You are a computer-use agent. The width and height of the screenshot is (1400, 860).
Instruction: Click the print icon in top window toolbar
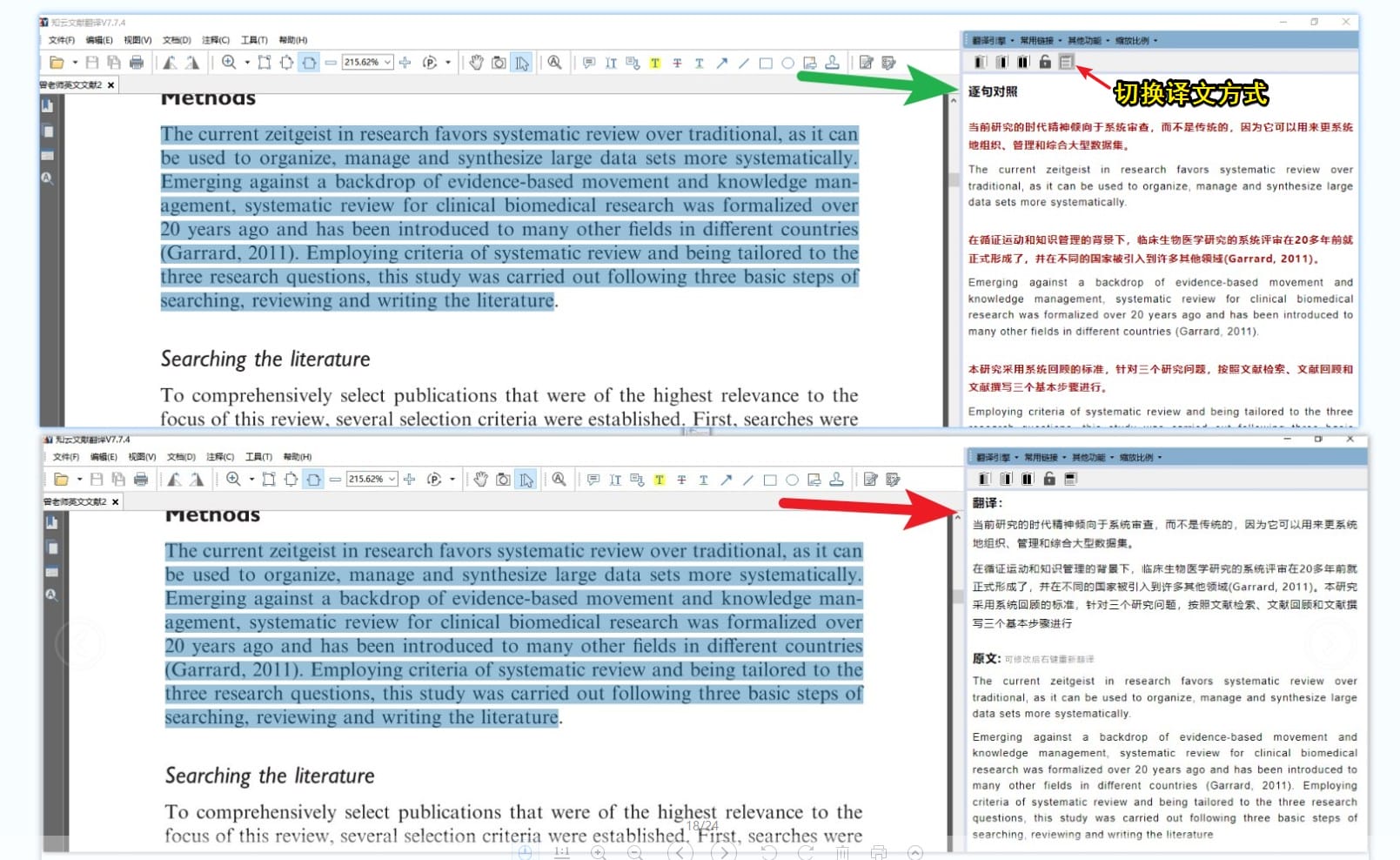click(x=137, y=63)
